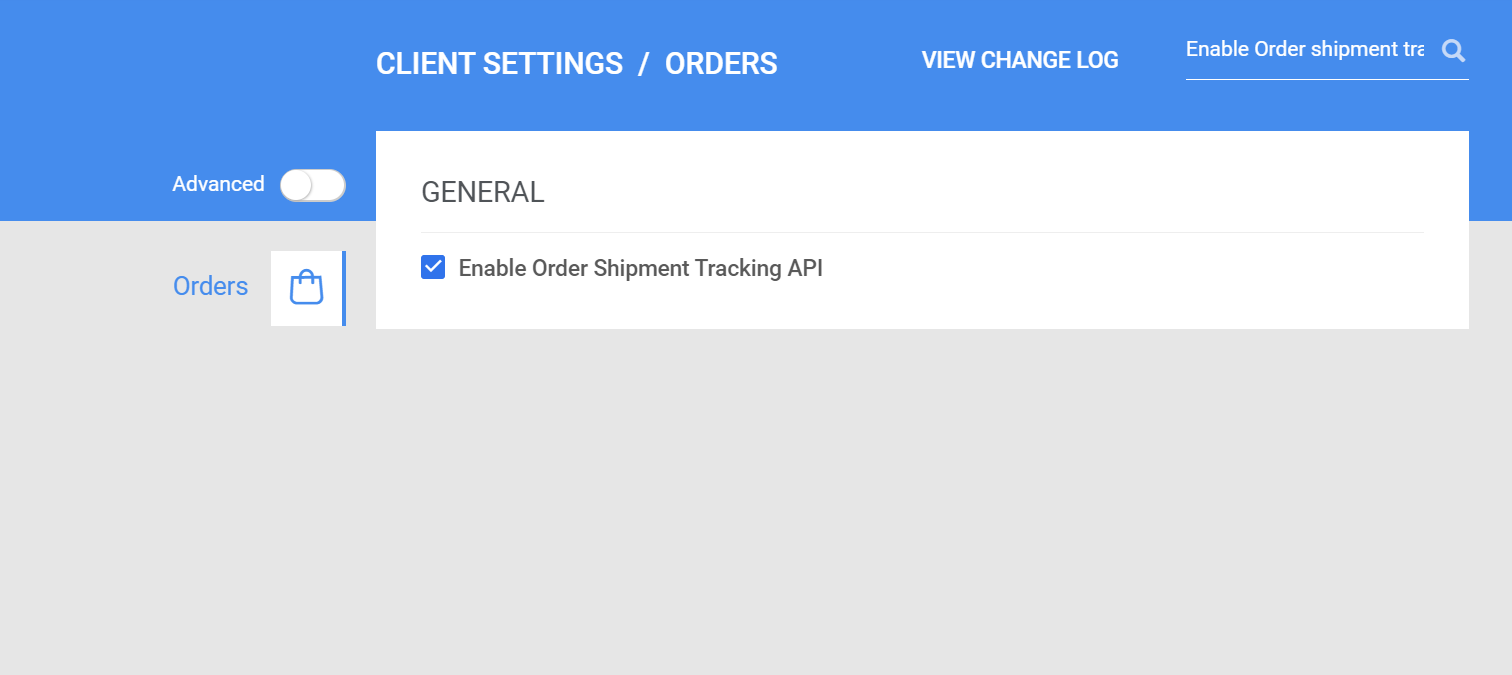Select the Orders shopping bag icon
Viewport: 1512px width, 675px height.
coord(307,287)
